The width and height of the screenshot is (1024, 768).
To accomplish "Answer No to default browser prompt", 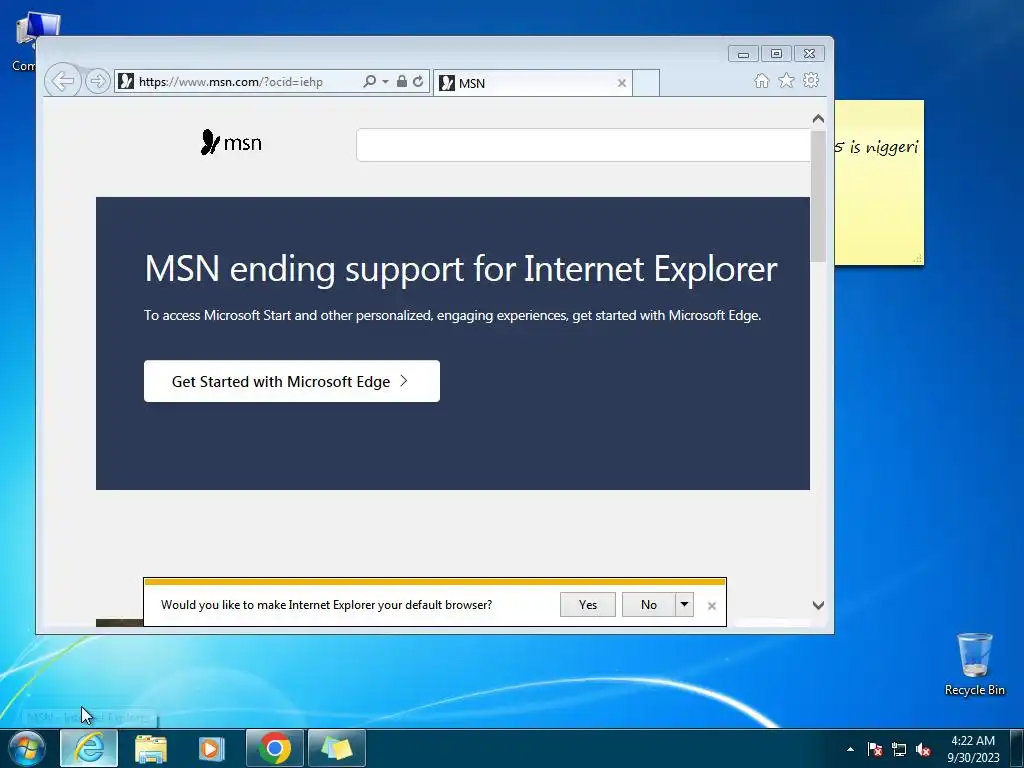I will pyautogui.click(x=648, y=605).
